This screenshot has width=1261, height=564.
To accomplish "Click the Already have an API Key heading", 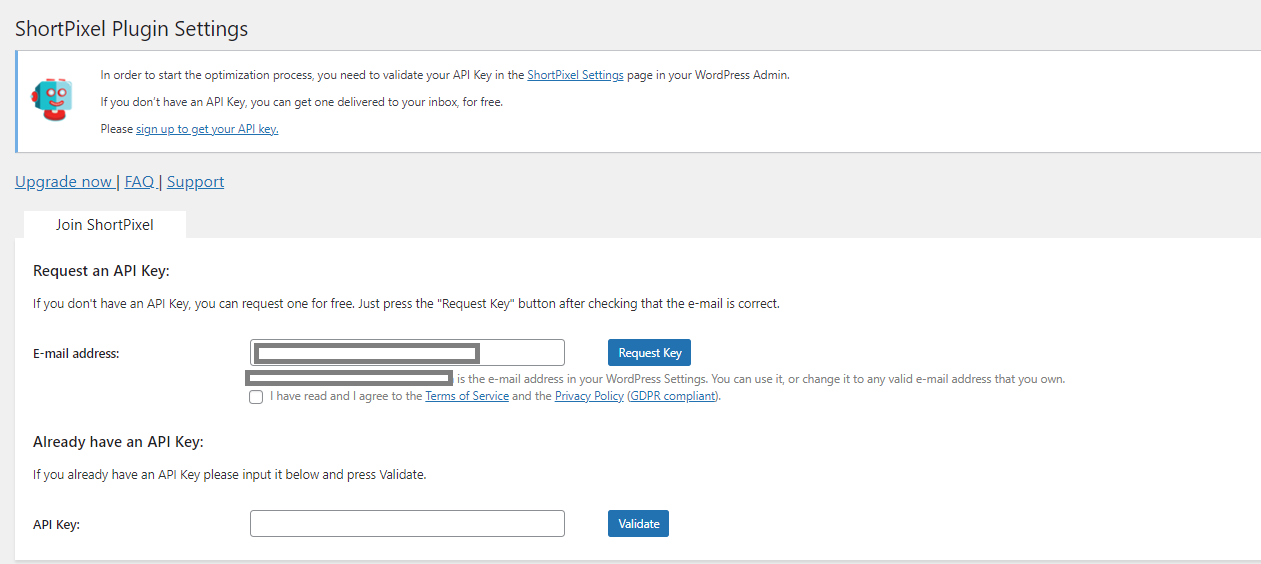I will [x=118, y=442].
